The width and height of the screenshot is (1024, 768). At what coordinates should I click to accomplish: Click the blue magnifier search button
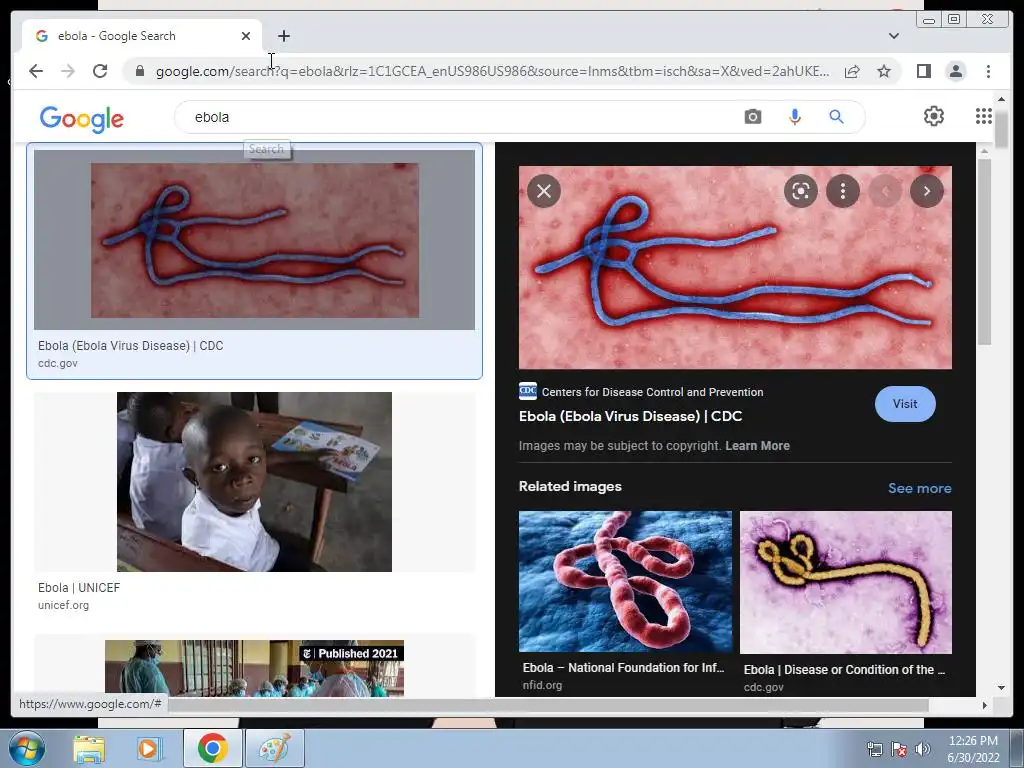836,117
